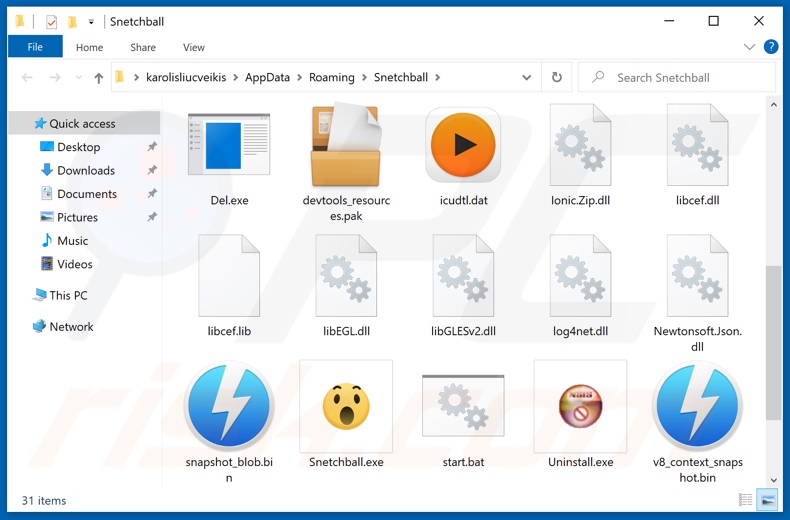Screen dimensions: 790x520
Task: Select snapshot_blob.bin lightning icon
Action: tap(229, 406)
